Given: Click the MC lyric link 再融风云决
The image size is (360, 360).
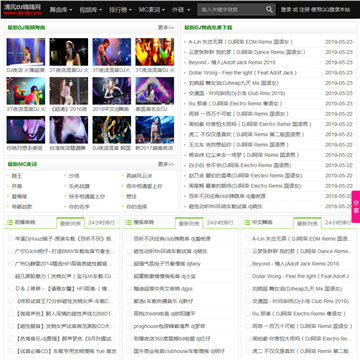Looking at the screenshot, I should pyautogui.click(x=139, y=176).
